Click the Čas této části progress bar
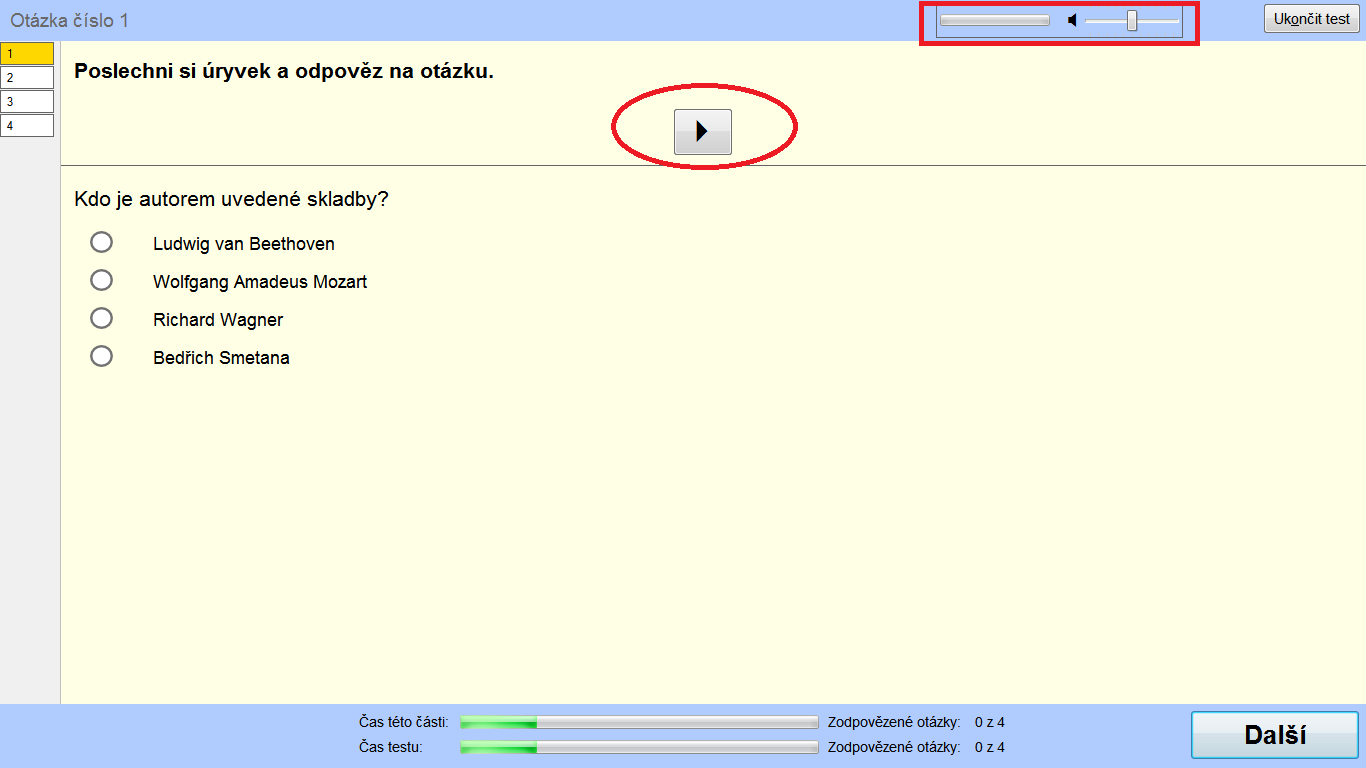This screenshot has width=1366, height=768. 639,722
